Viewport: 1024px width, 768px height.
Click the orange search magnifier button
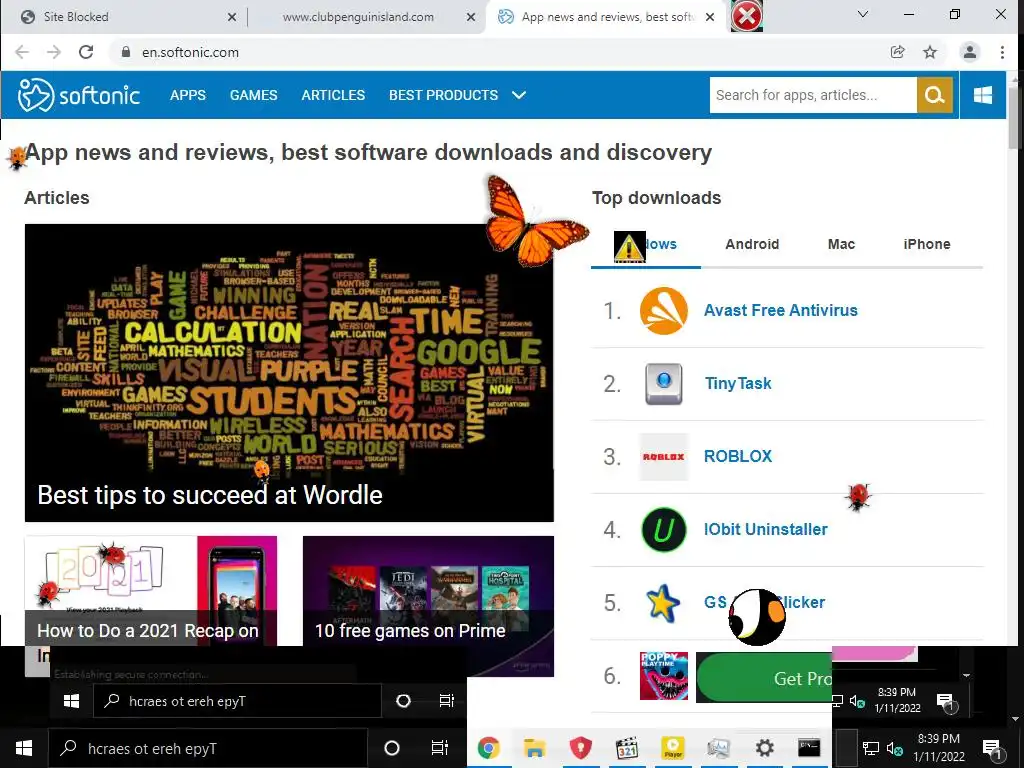pyautogui.click(x=935, y=95)
